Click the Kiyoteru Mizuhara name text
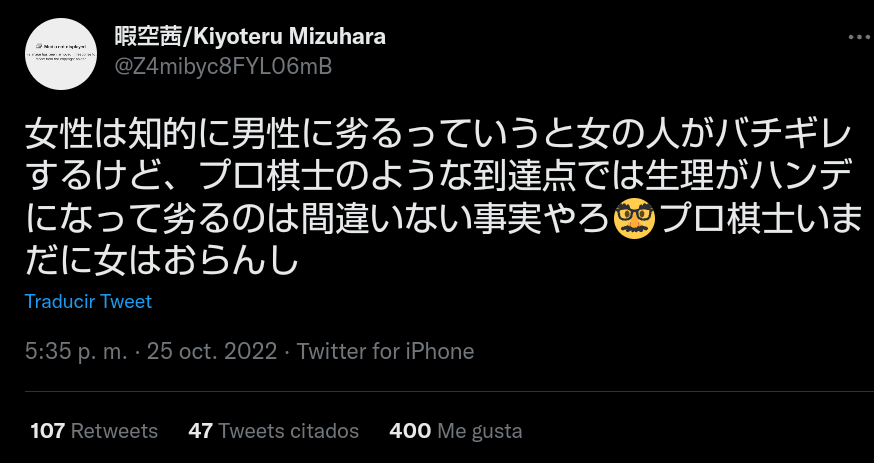The image size is (874, 463). coord(285,37)
